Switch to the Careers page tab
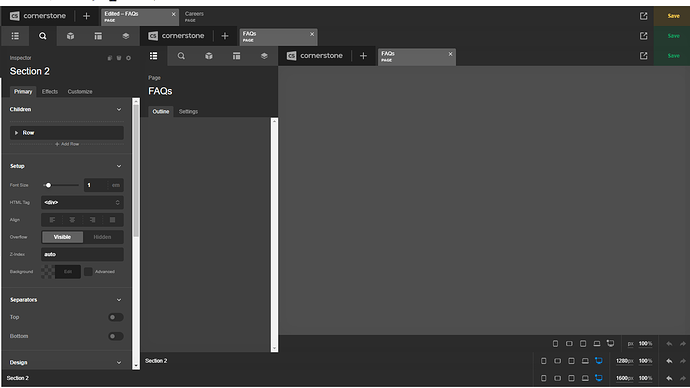Screen dimensions: 690x388 (194, 17)
